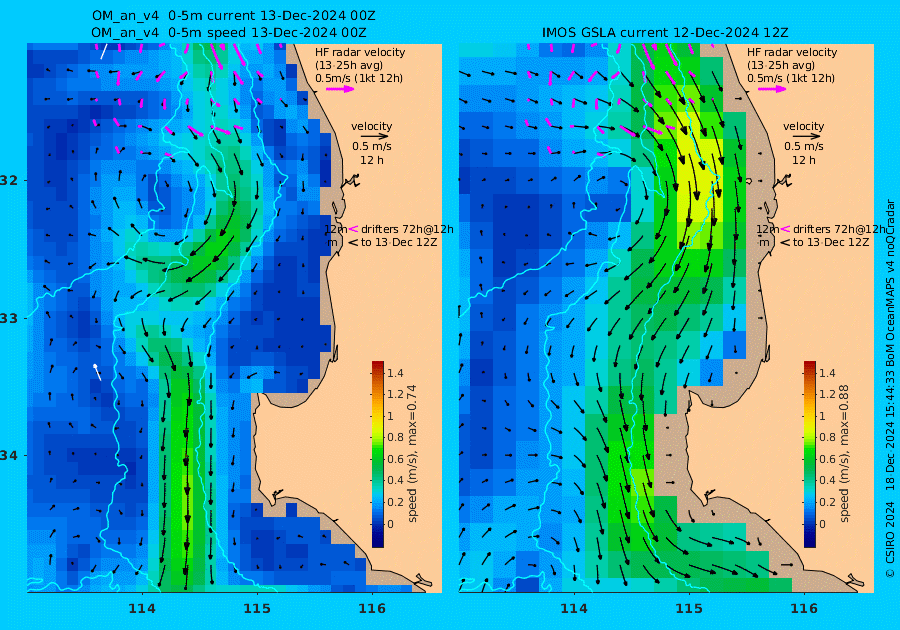
Task: Click 'HF radar velocity' label in left map
Action: [x=360, y=52]
